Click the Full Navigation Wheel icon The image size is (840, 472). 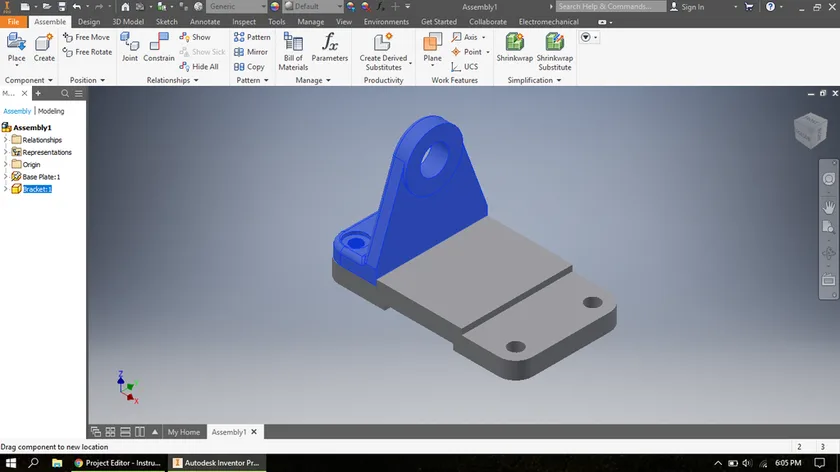[828, 179]
